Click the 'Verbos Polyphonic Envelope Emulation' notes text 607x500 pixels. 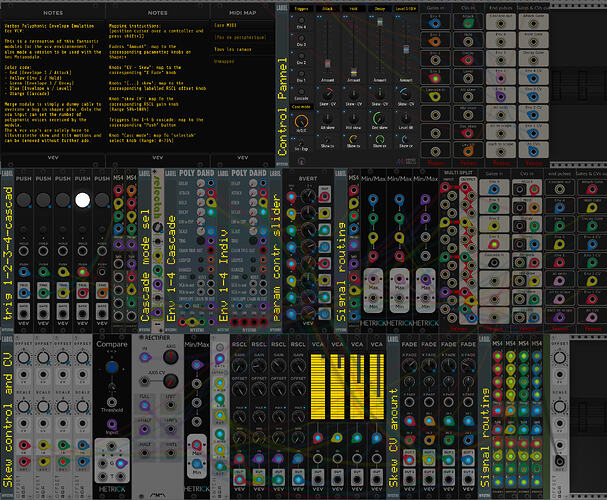49,28
